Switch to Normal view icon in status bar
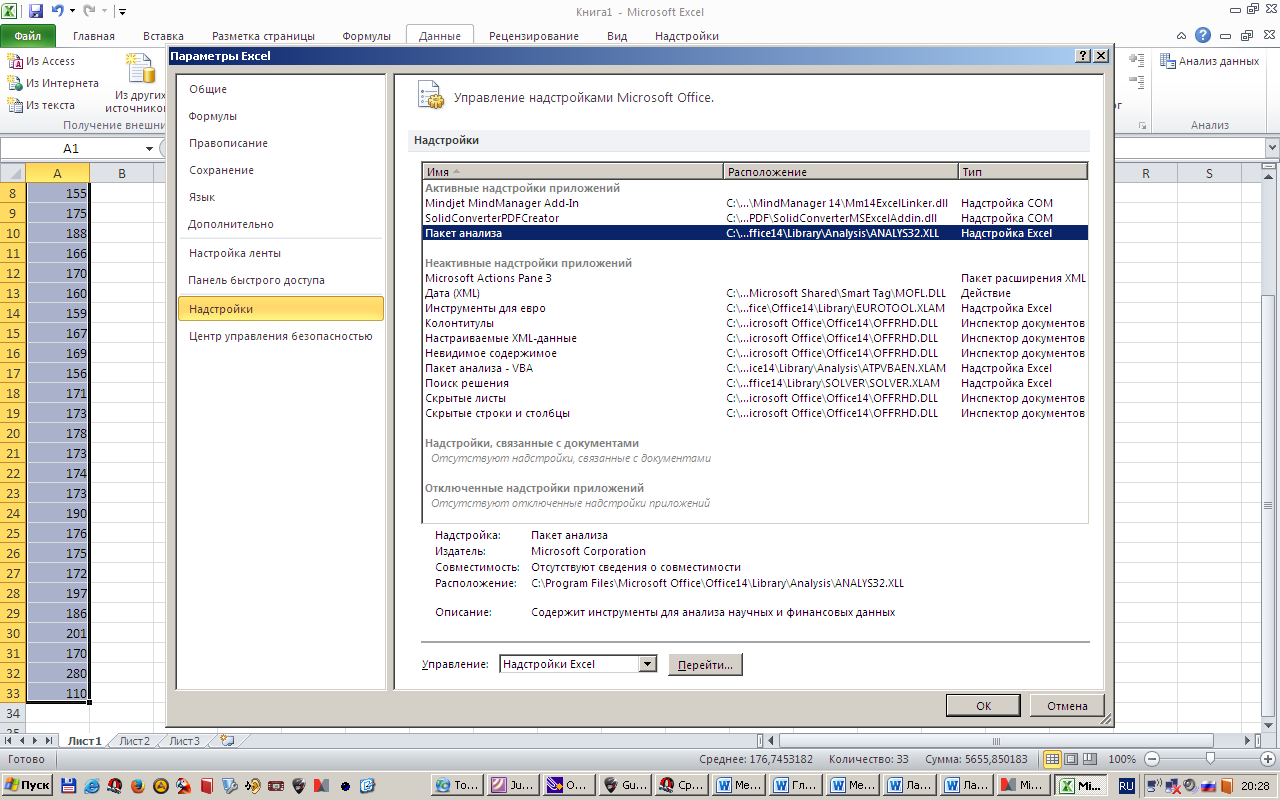Image resolution: width=1280 pixels, height=800 pixels. click(x=1052, y=759)
